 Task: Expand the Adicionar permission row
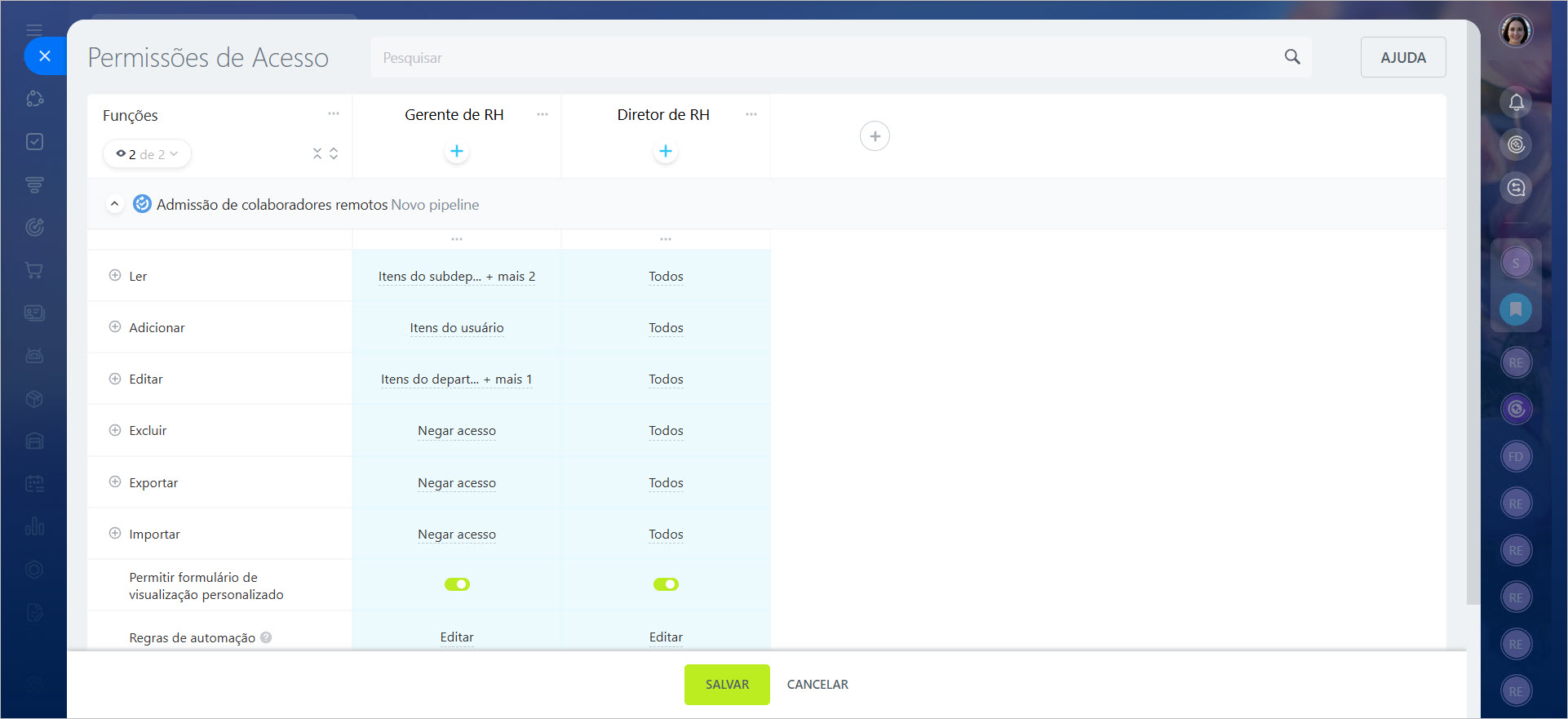click(115, 326)
